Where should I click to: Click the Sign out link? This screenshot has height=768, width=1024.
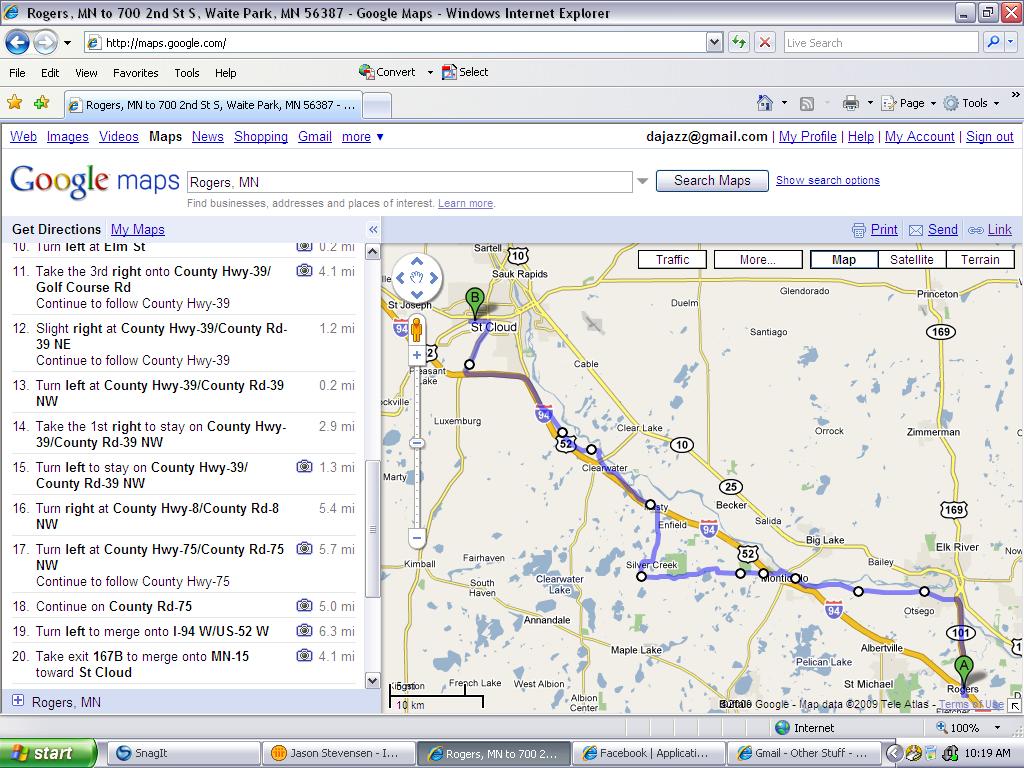(989, 136)
